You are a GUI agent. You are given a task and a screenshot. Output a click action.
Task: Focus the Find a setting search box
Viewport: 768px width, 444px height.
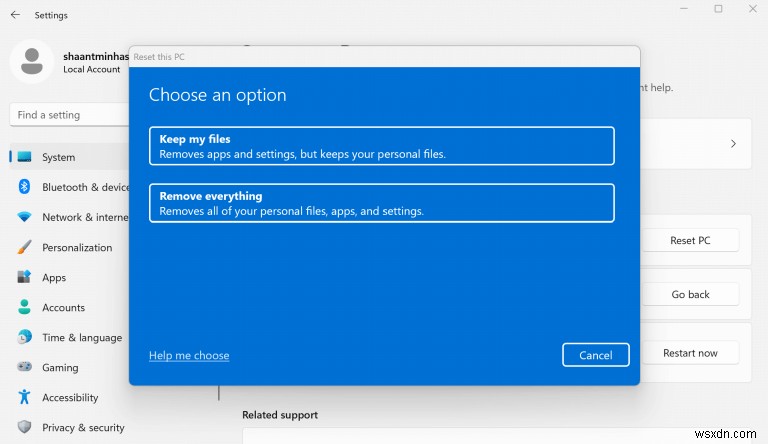(x=70, y=115)
